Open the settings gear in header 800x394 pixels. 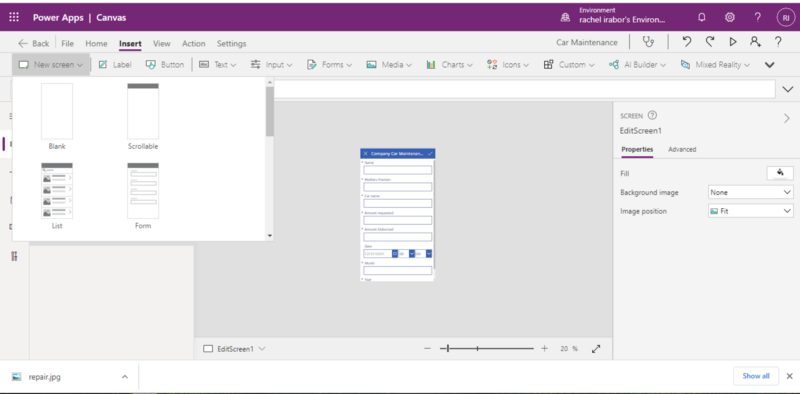point(730,17)
